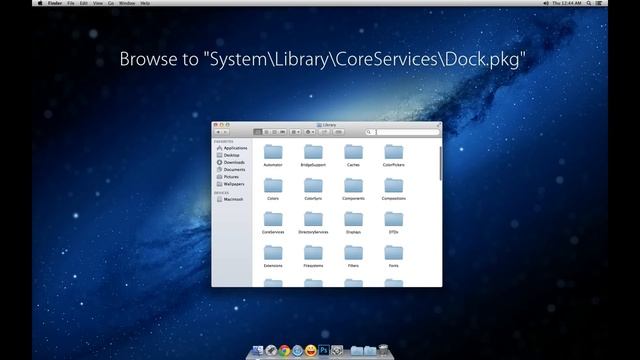Screen dimensions: 640x360
Task: Open the Colors folder
Action: click(x=273, y=186)
